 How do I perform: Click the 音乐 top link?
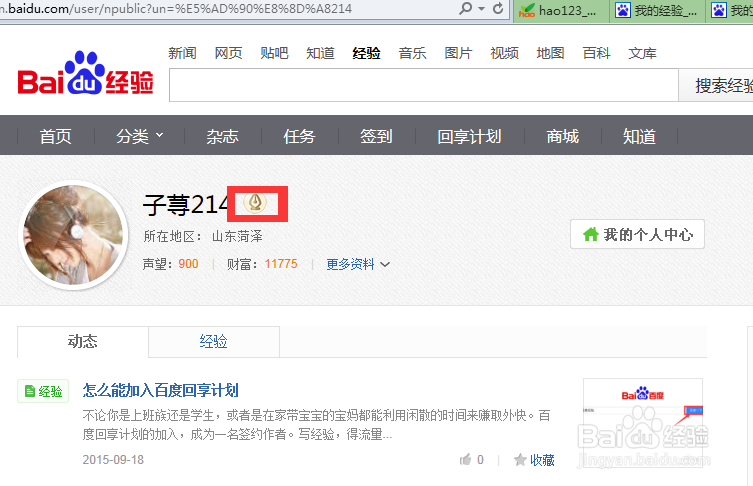413,53
